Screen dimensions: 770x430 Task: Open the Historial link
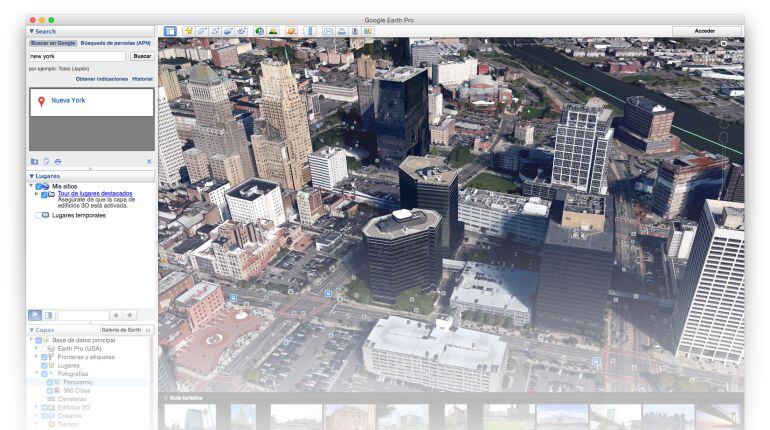pos(142,79)
